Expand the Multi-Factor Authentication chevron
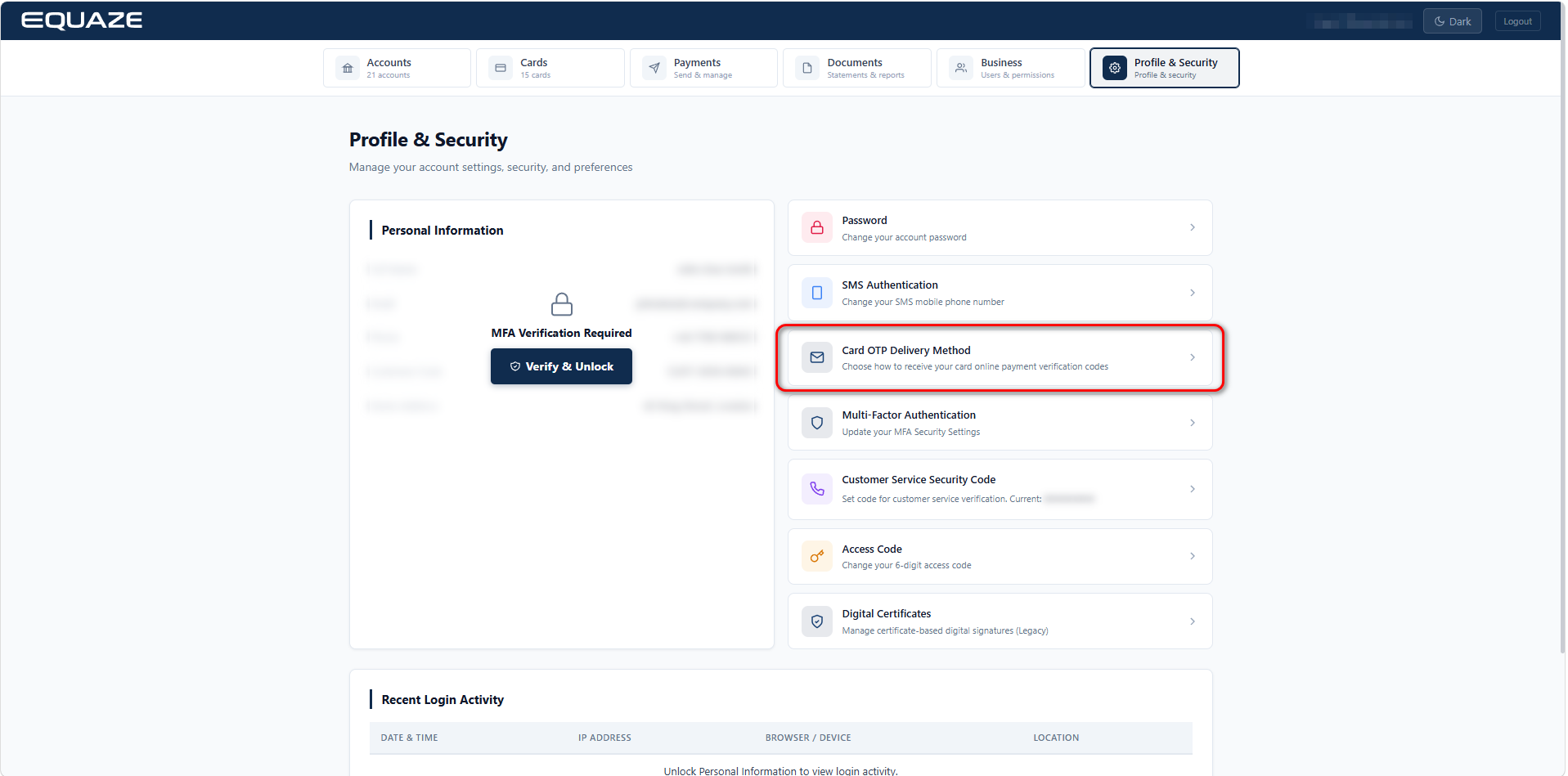The image size is (1568, 776). tap(1193, 423)
